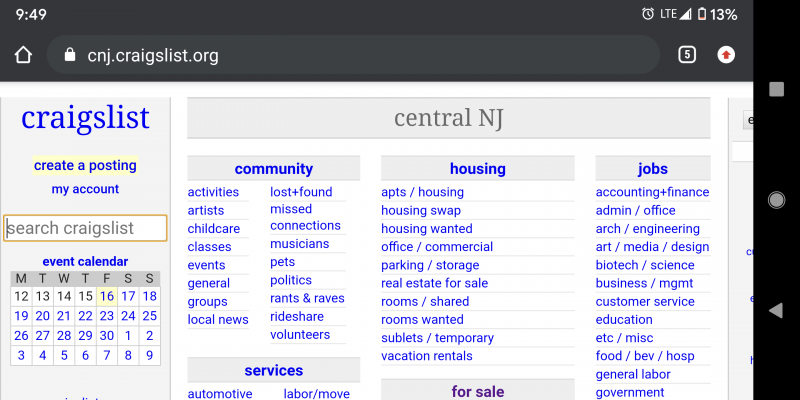Viewport: 800px width, 400px height.
Task: Tap the padlock site security icon
Action: 70,55
